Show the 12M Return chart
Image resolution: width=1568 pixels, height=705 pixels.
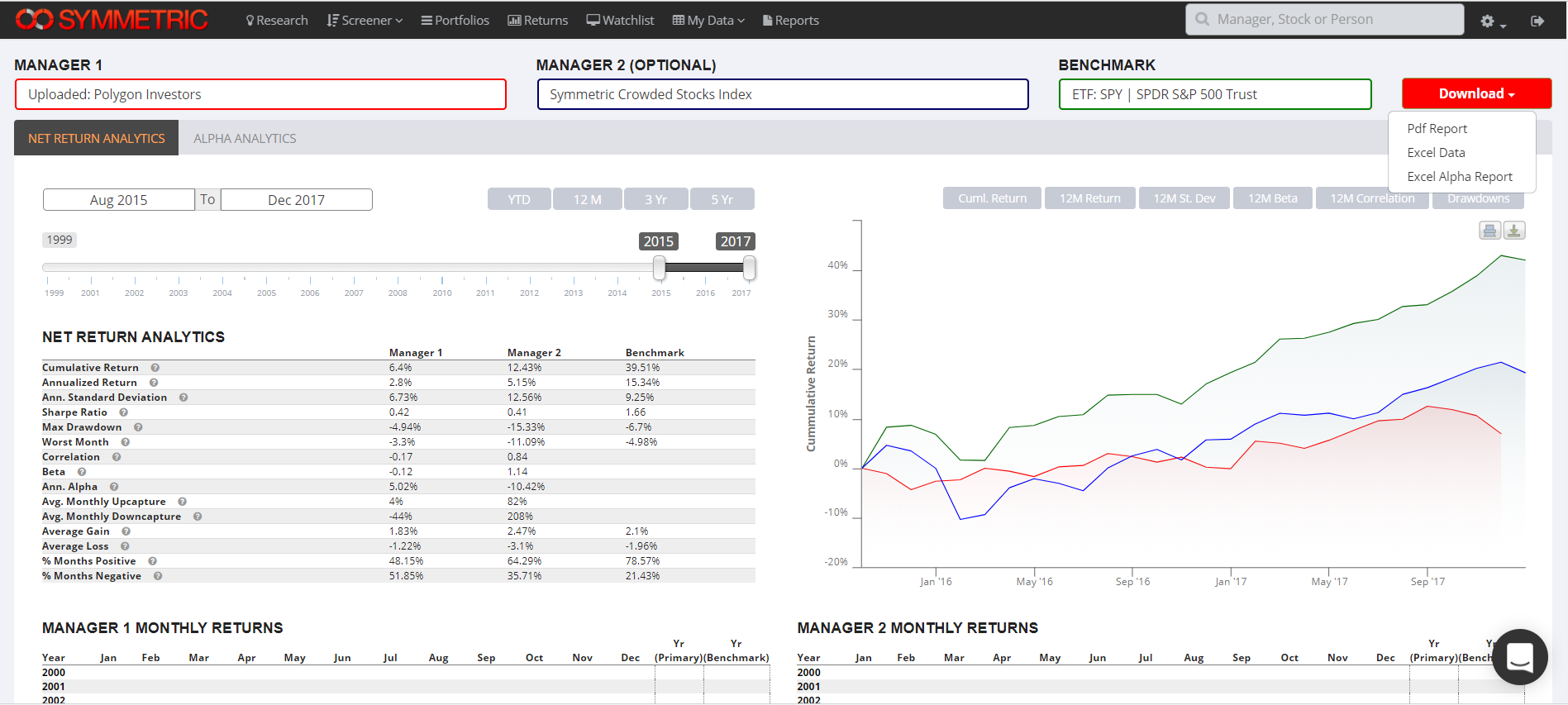tap(1090, 198)
